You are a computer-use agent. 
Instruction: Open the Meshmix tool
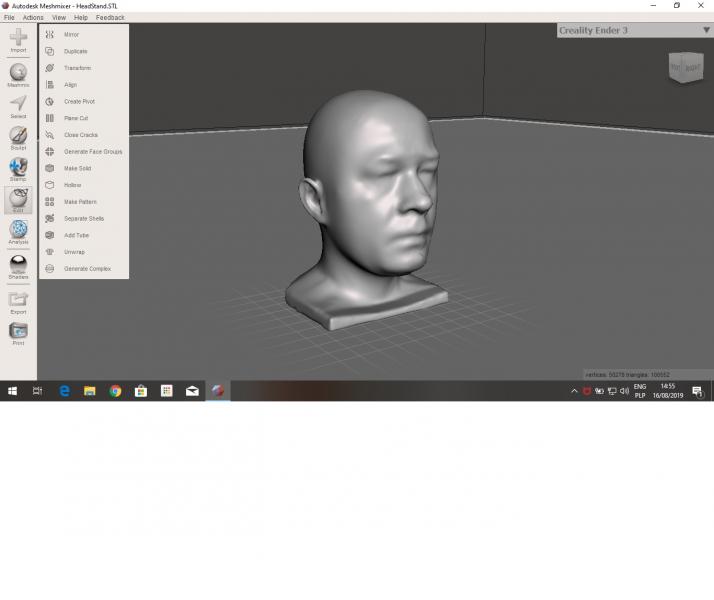(x=18, y=73)
